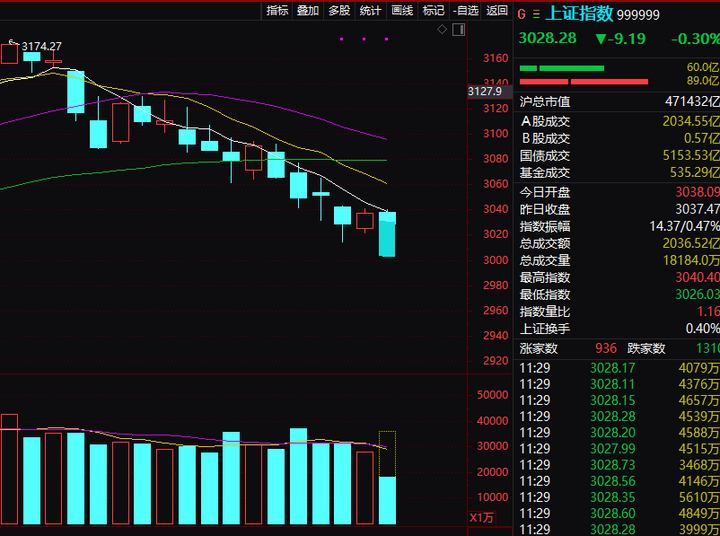
Task: Click the 跌家数 label
Action: point(646,349)
